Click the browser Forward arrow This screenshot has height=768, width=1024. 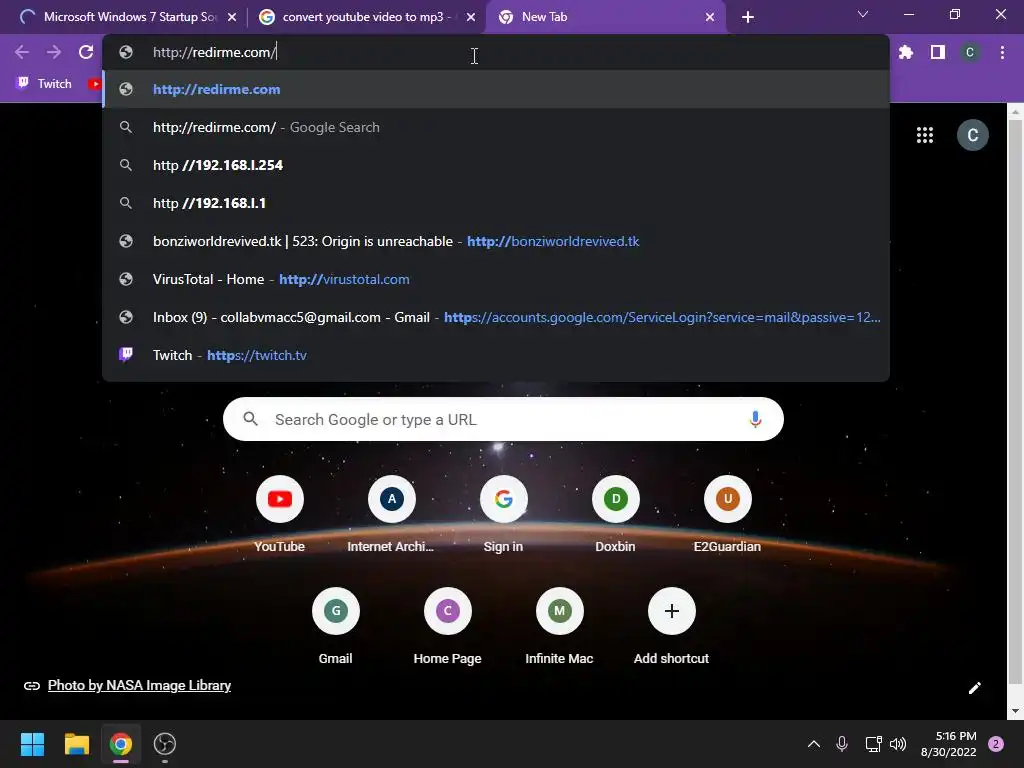coord(54,52)
